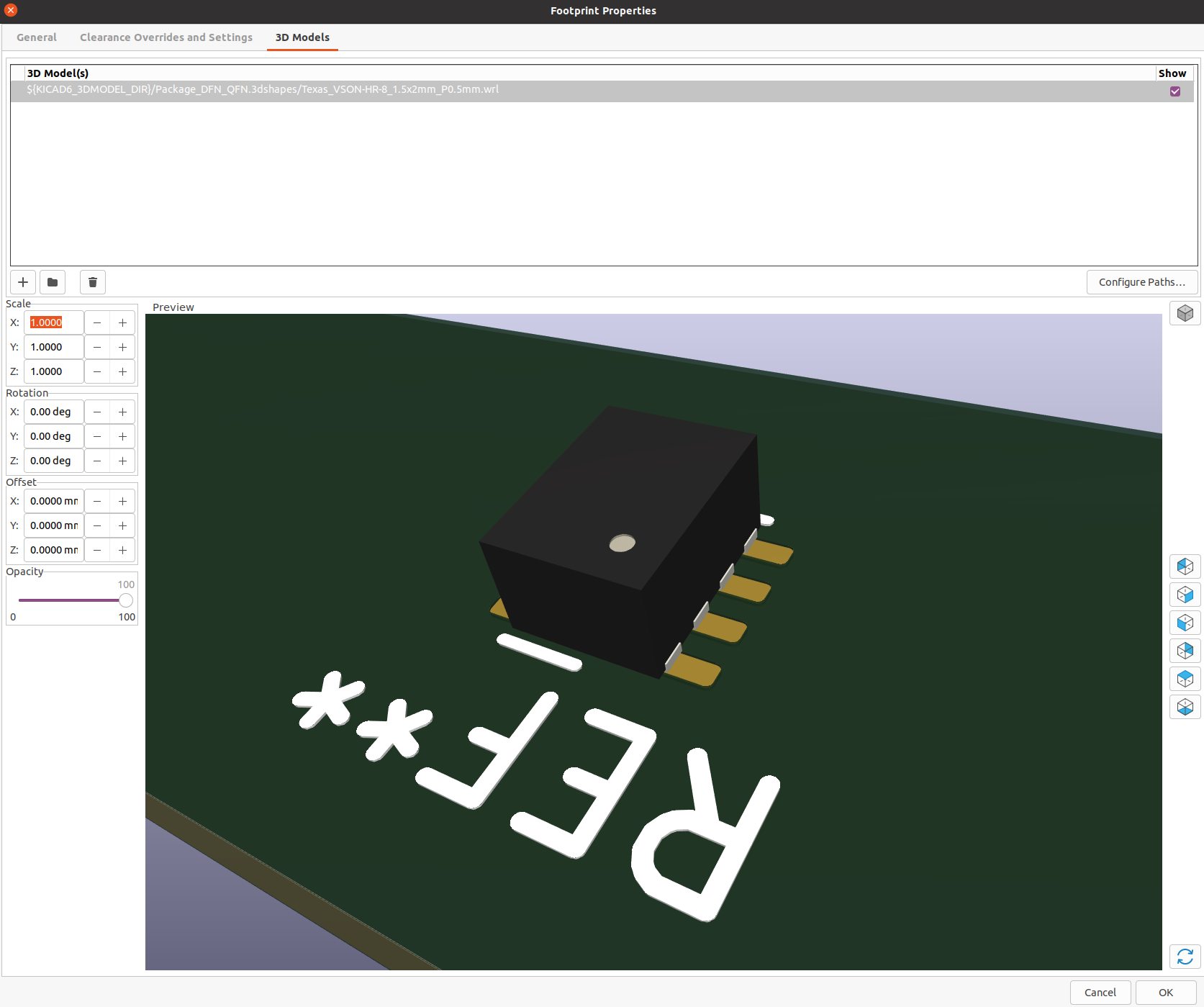The height and width of the screenshot is (1007, 1204).
Task: Switch to the General tab
Action: tap(37, 37)
